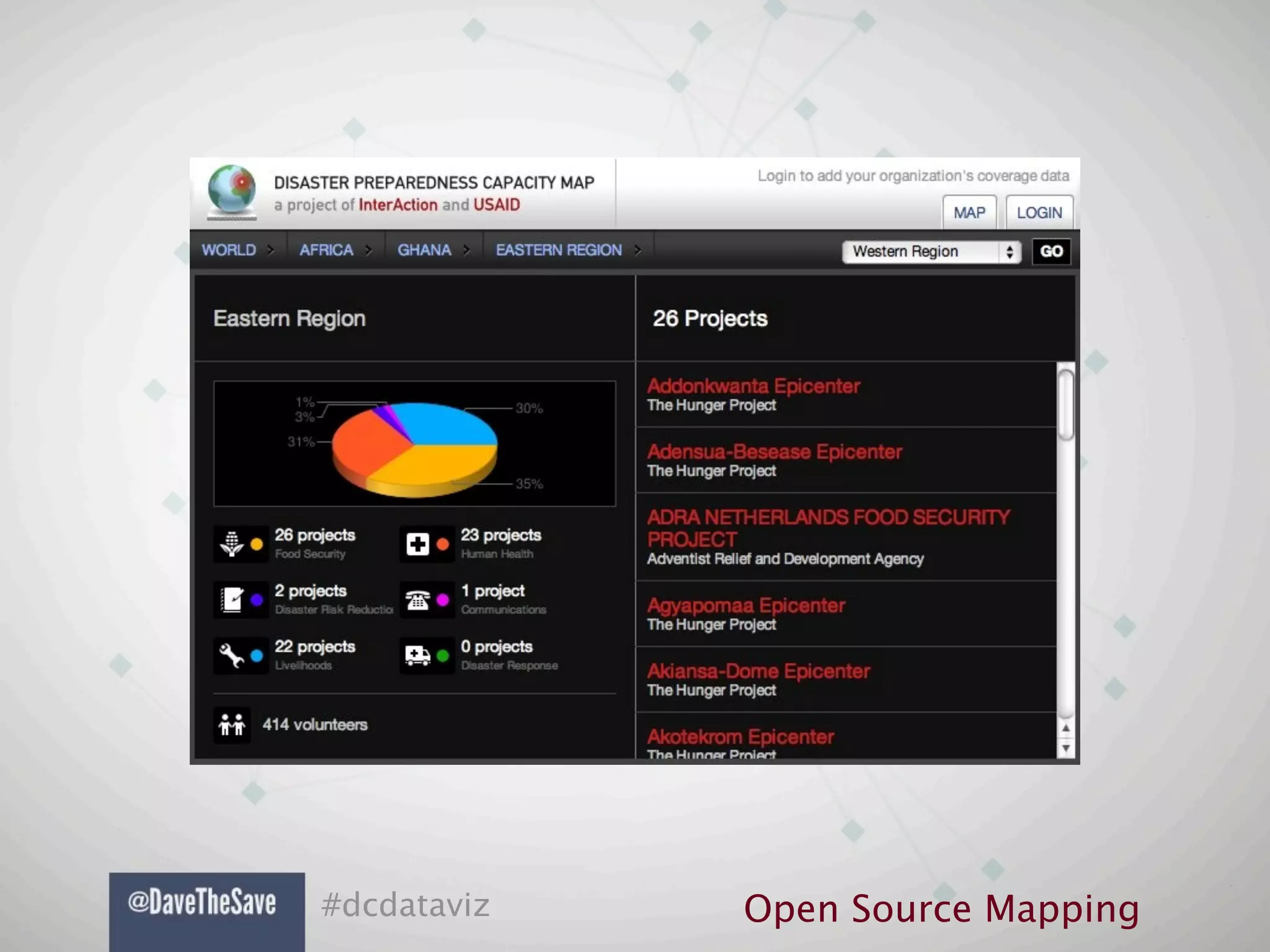Navigate to WORLD breadcrumb
1270x952 pixels.
[229, 250]
